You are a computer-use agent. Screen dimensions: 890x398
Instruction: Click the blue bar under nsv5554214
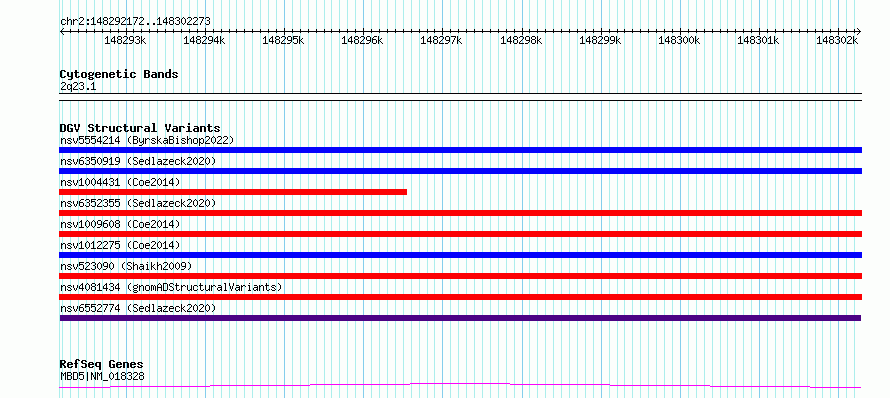[460, 150]
